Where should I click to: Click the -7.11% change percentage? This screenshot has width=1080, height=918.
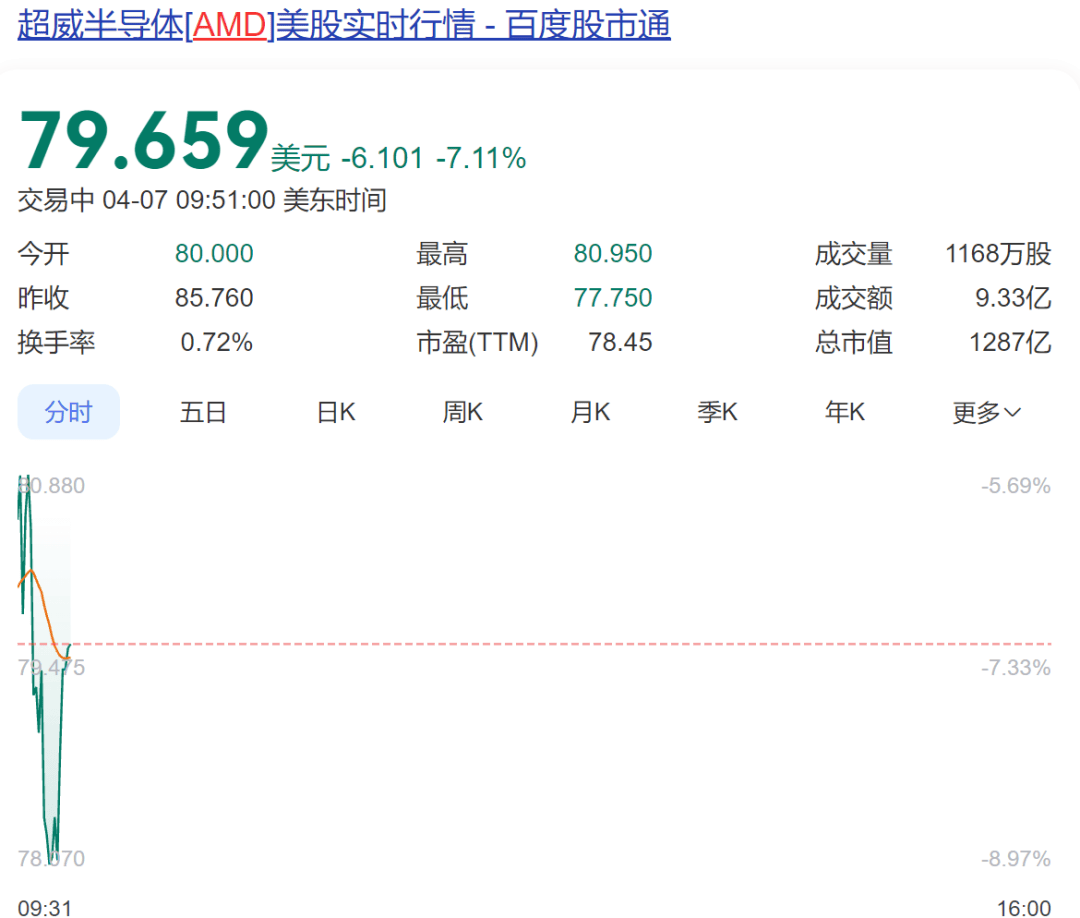(x=480, y=158)
